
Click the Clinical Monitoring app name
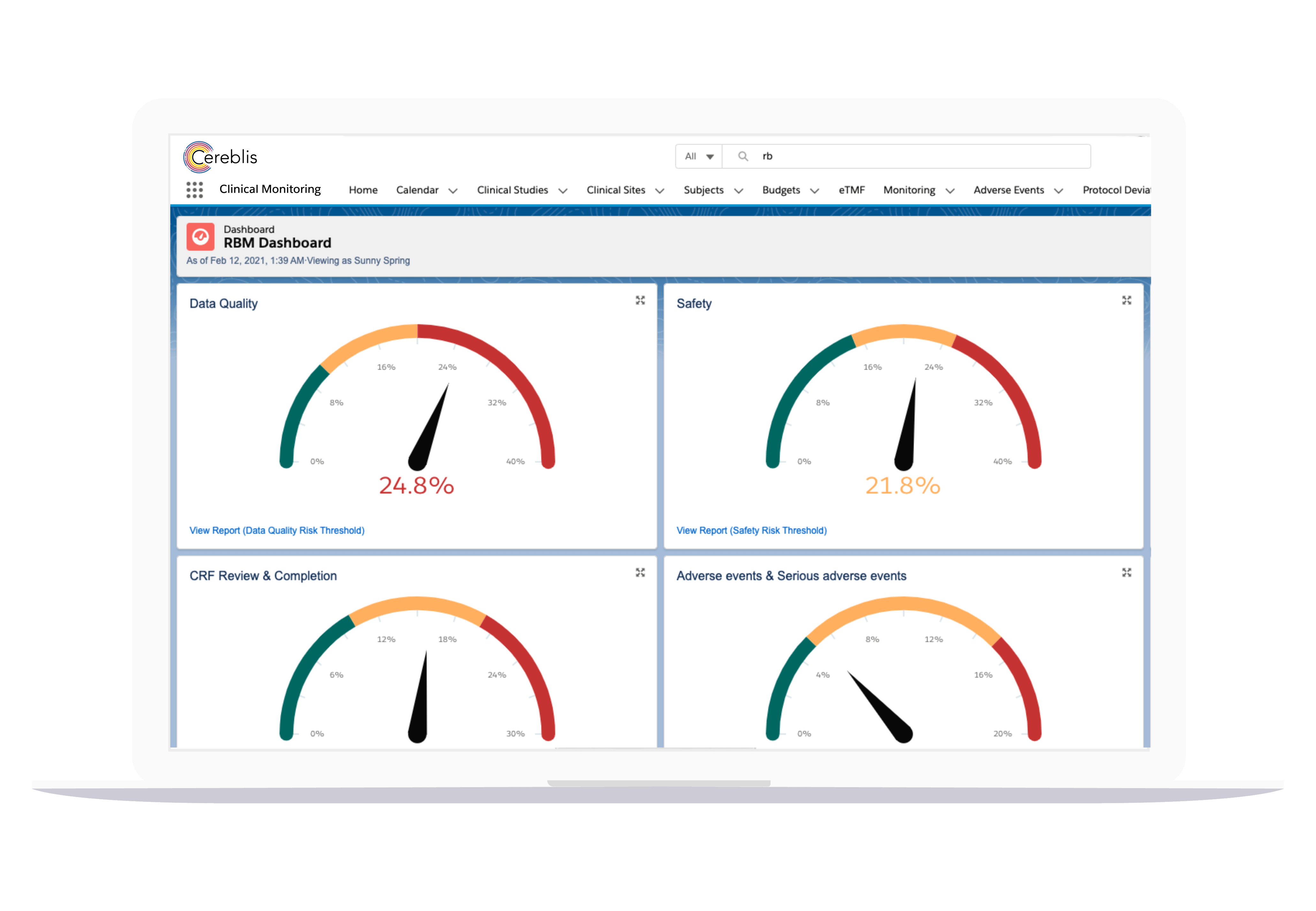click(x=270, y=189)
